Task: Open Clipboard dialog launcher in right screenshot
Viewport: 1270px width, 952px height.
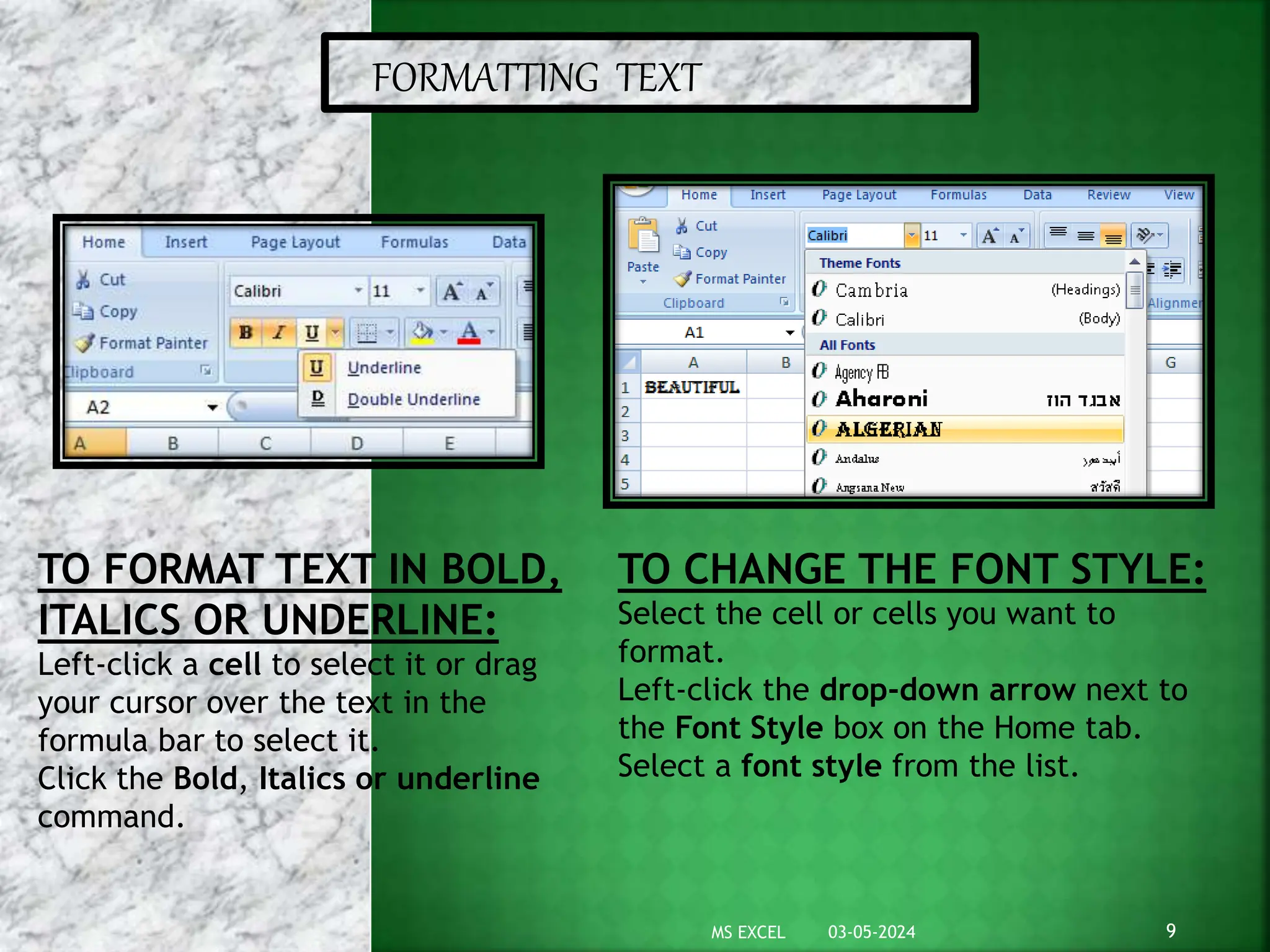Action: coord(784,302)
